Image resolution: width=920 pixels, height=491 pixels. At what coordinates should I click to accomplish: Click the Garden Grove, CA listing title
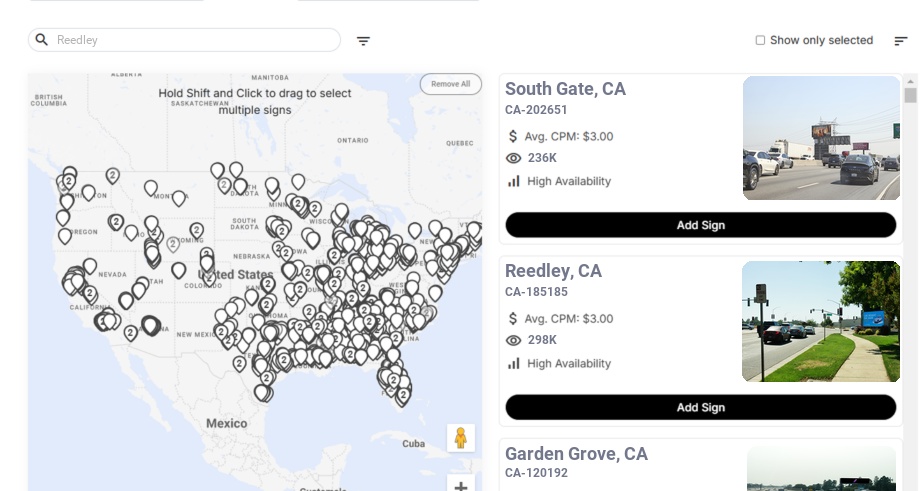[576, 454]
